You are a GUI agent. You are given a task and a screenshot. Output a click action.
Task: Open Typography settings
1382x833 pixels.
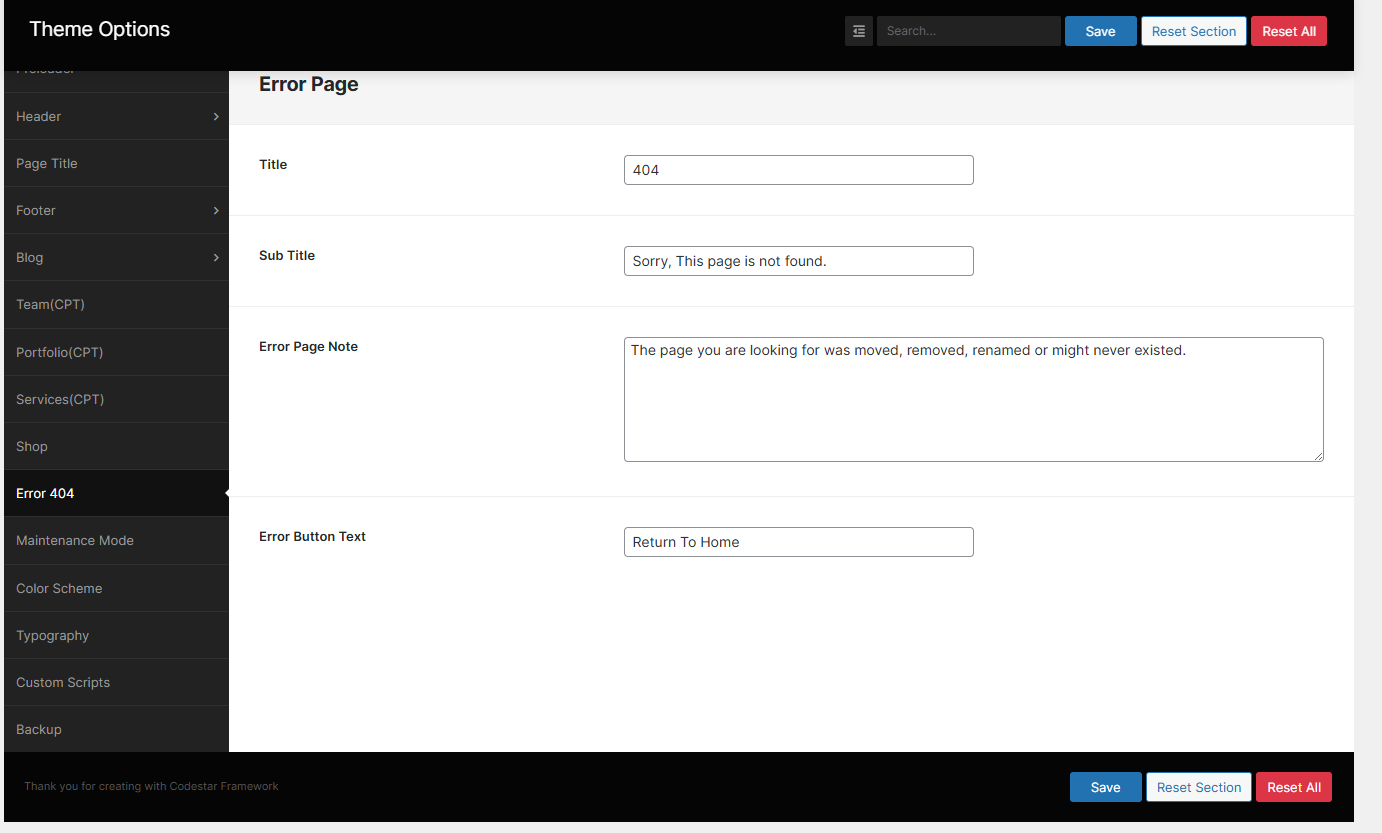pos(53,636)
